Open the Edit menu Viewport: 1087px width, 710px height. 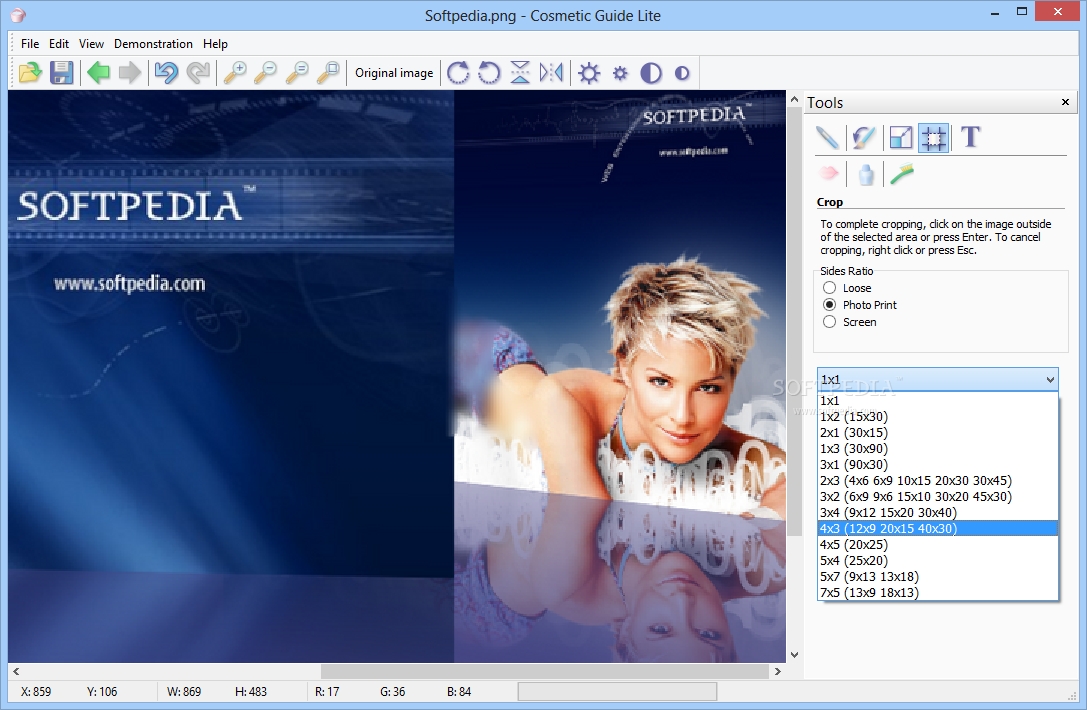tap(59, 44)
